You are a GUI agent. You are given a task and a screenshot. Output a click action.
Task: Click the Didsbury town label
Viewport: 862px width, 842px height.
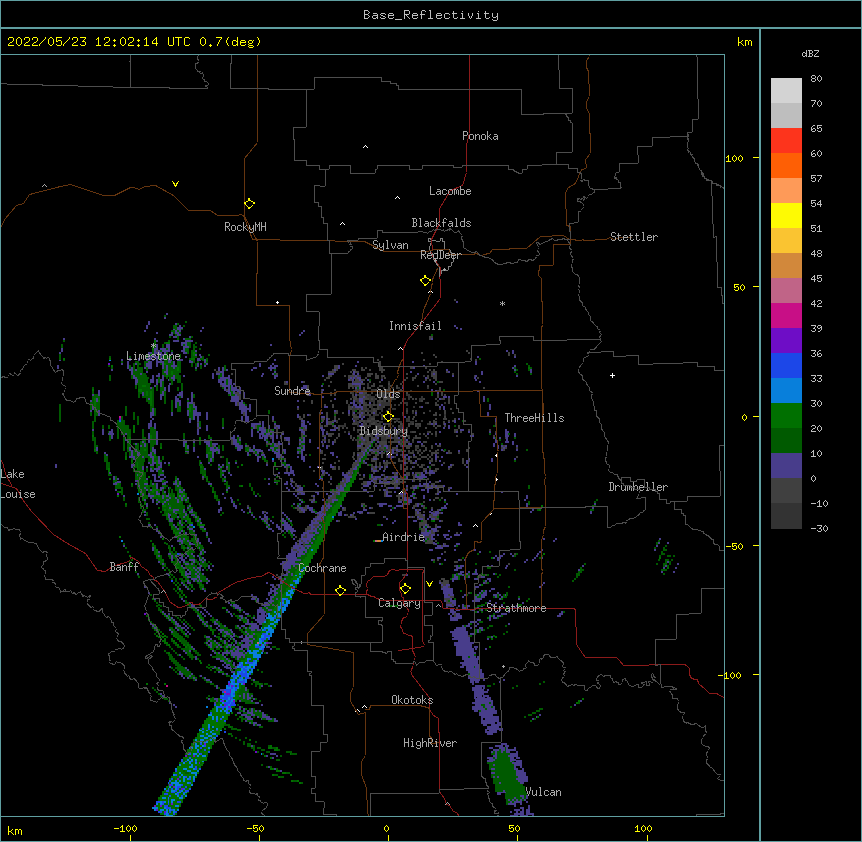tap(383, 431)
